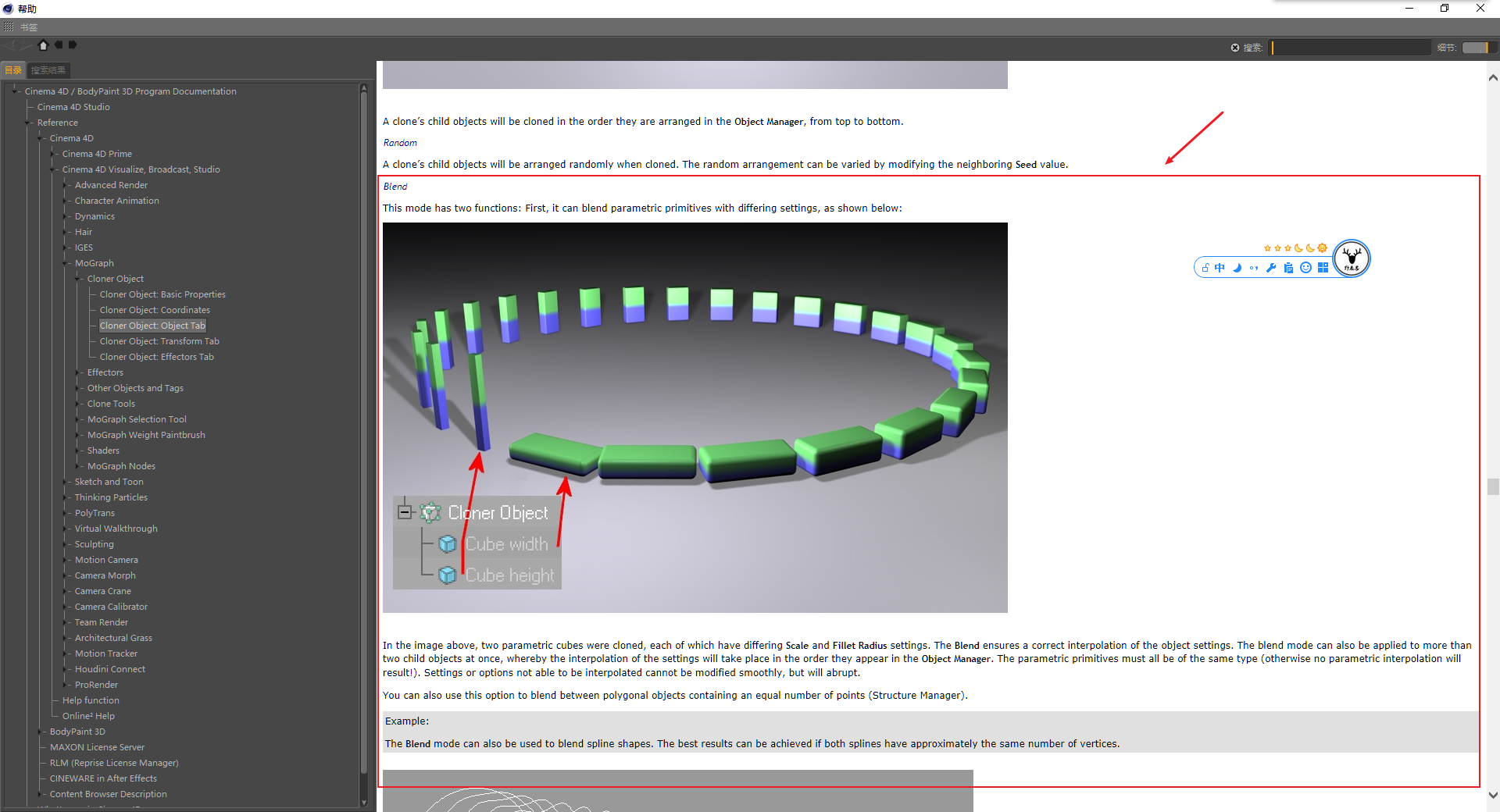1500x812 pixels.
Task: Collapse the Cinema 4D / BodyPaint 3D Program Documentation node
Action: pyautogui.click(x=16, y=91)
